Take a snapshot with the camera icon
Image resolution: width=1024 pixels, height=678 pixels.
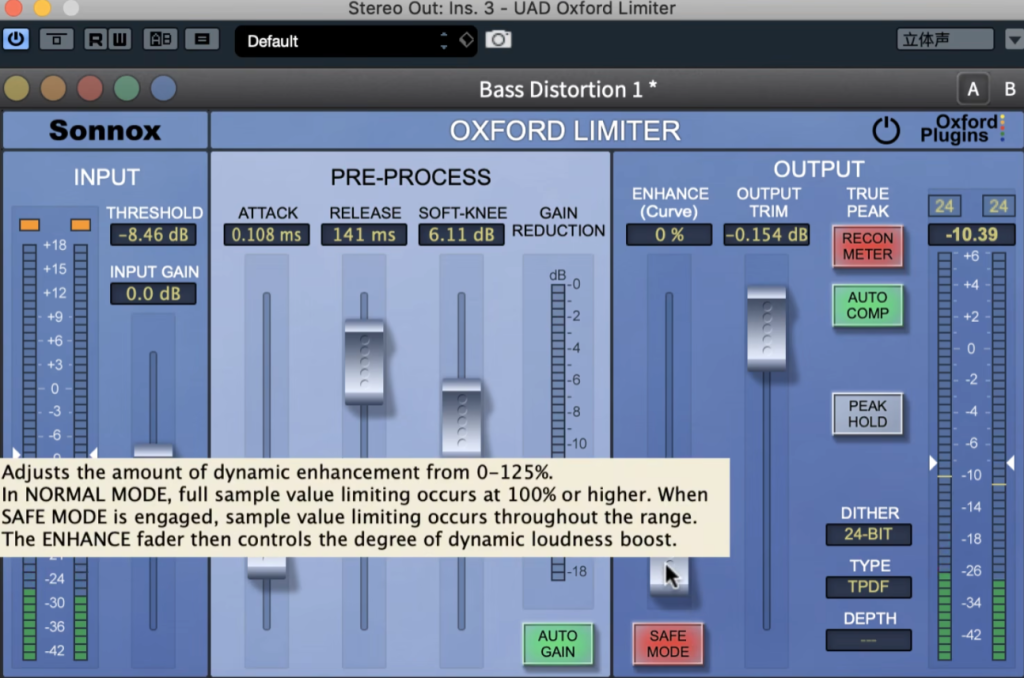coord(498,40)
